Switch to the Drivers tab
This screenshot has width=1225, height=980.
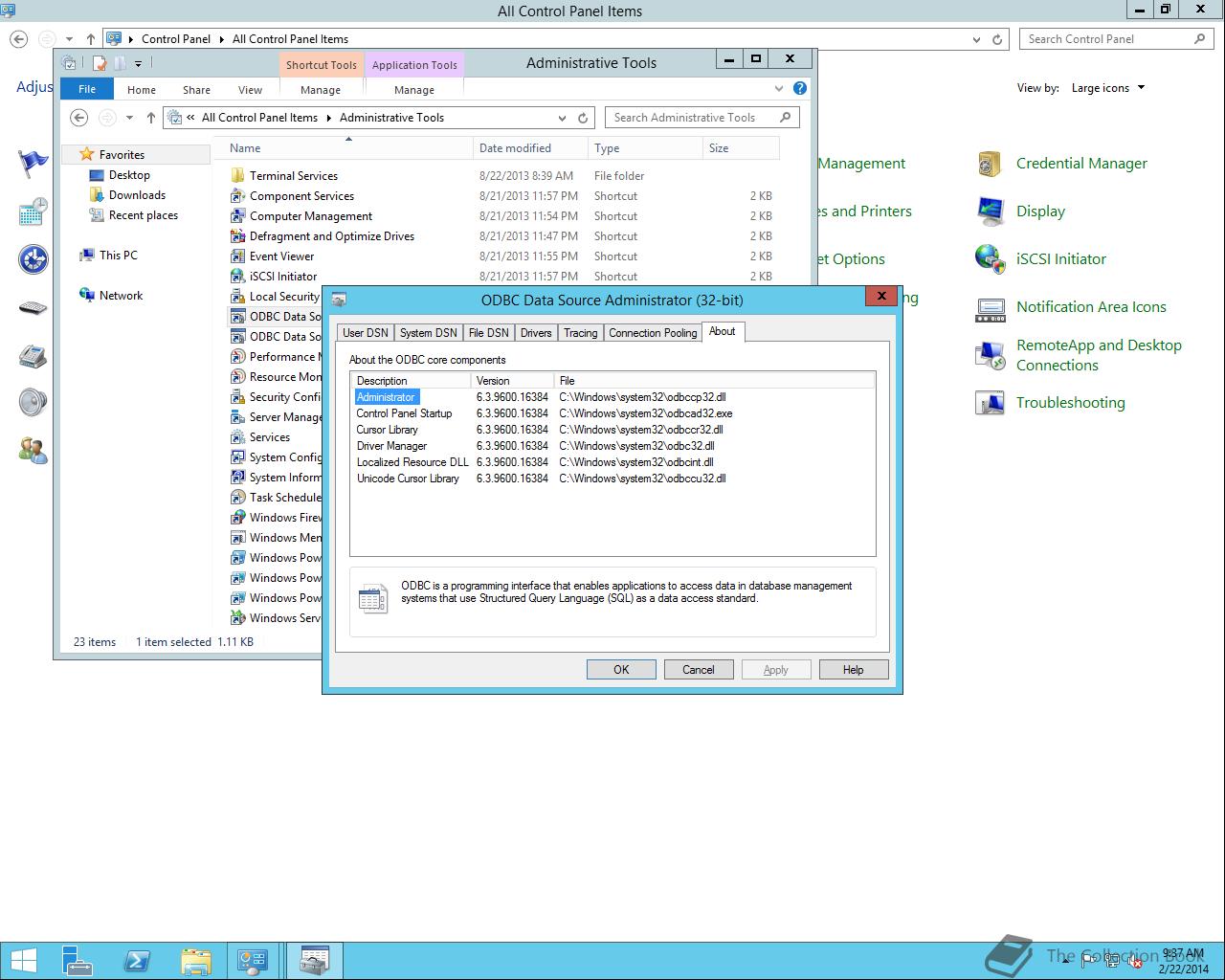pos(536,333)
